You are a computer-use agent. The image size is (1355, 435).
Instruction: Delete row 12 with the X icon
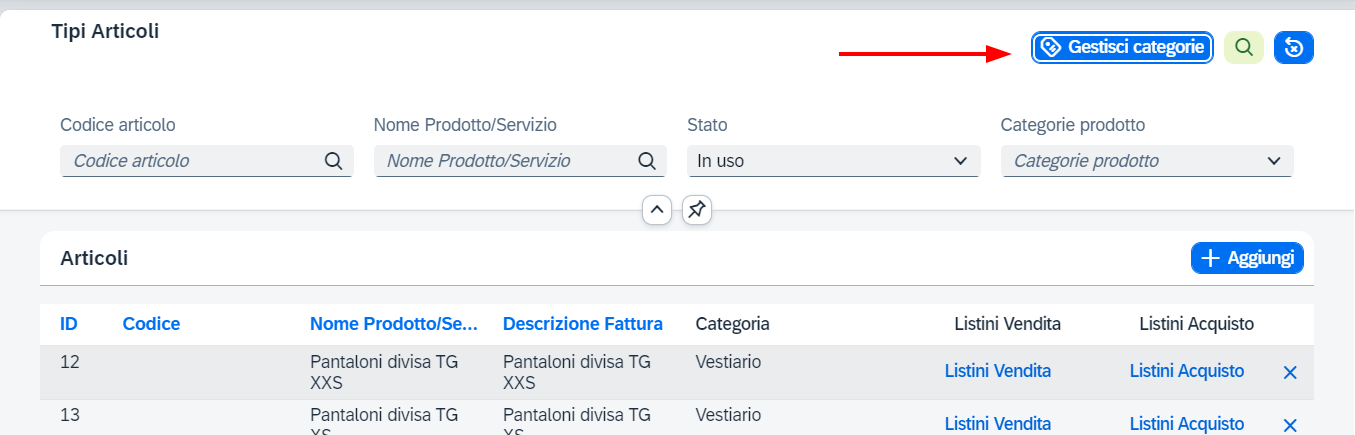pyautogui.click(x=1290, y=372)
